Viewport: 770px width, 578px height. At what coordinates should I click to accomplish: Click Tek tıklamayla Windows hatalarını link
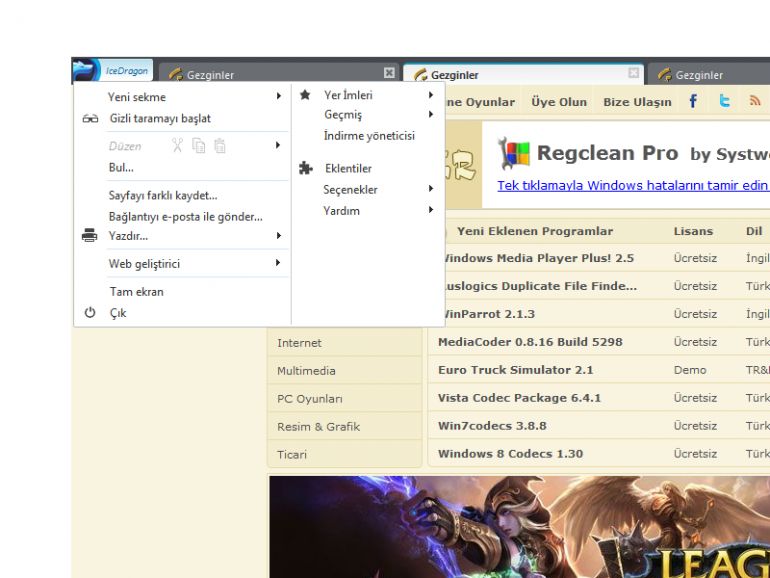(x=632, y=186)
